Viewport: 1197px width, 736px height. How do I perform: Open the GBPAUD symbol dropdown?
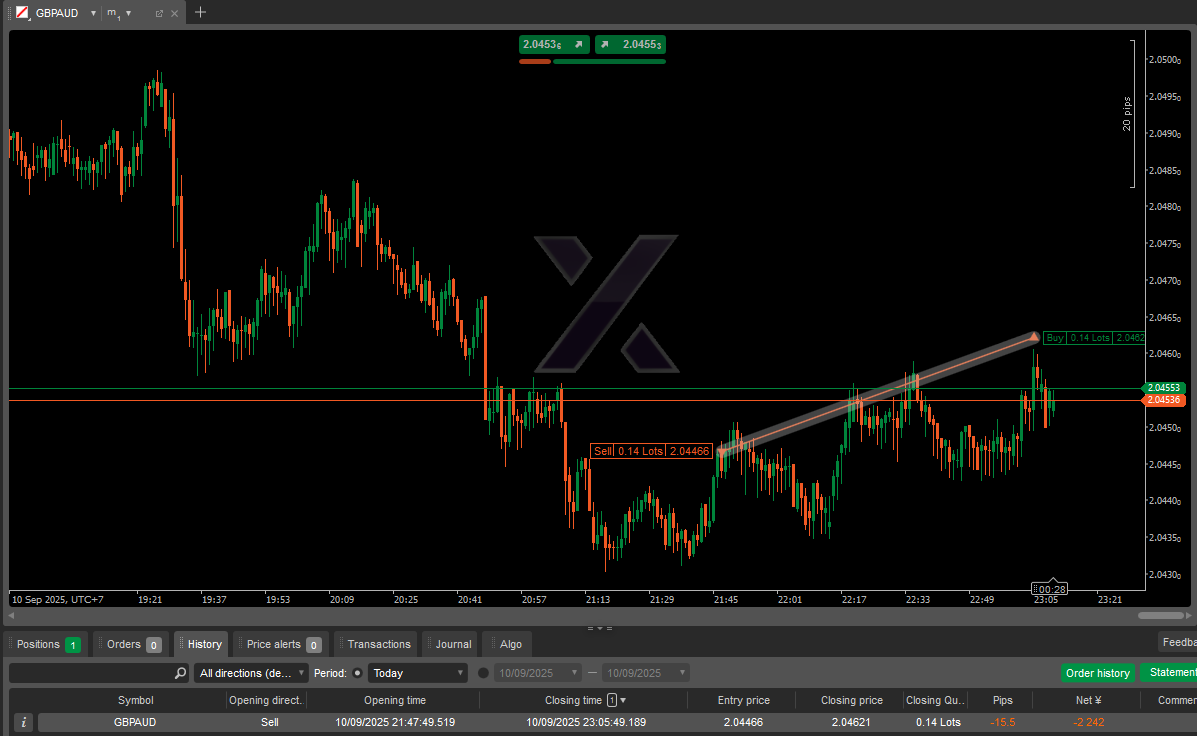click(x=93, y=13)
